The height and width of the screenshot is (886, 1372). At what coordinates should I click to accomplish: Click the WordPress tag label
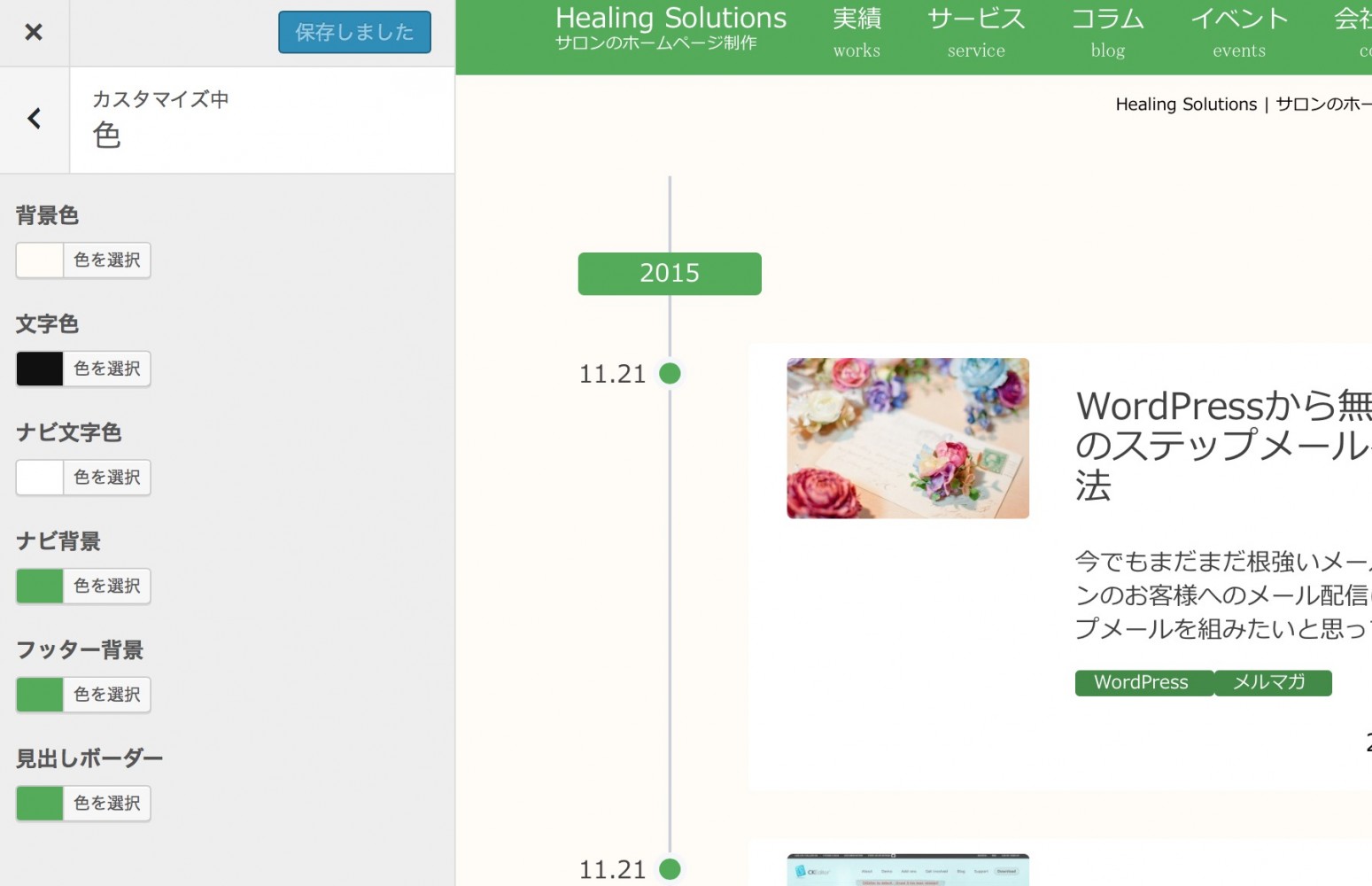coord(1141,683)
